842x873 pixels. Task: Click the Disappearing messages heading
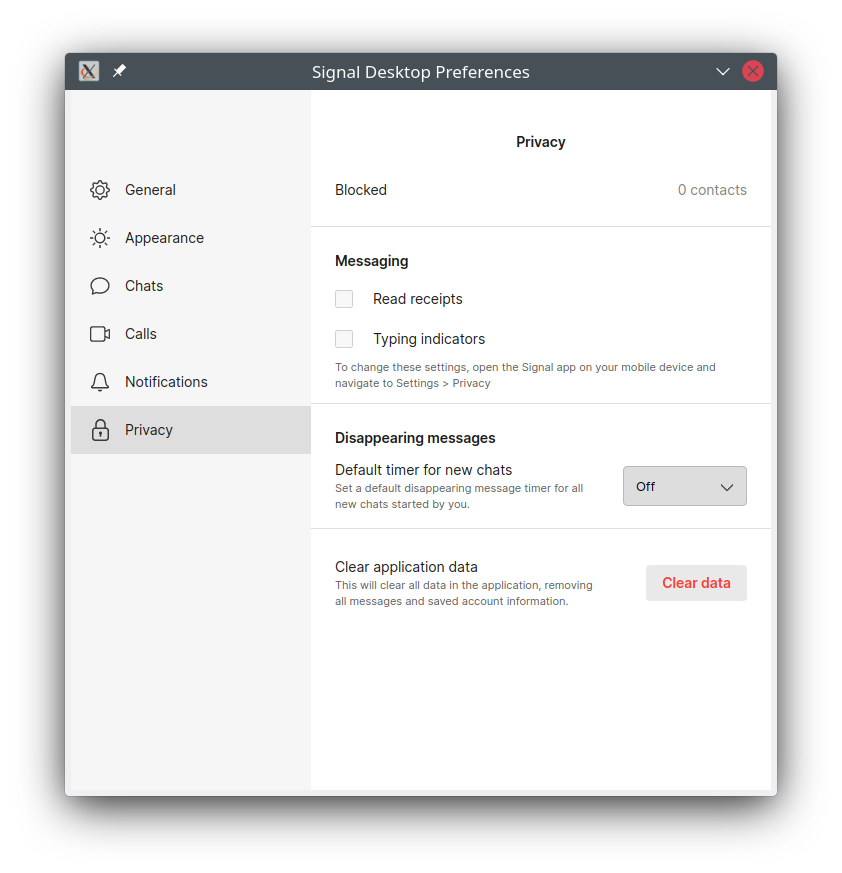[415, 438]
